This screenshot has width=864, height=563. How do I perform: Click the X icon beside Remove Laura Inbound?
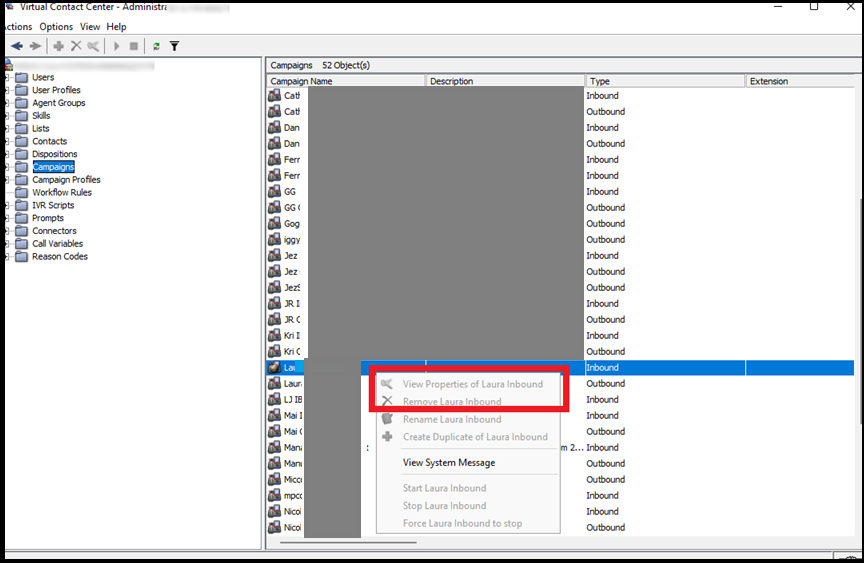click(387, 401)
